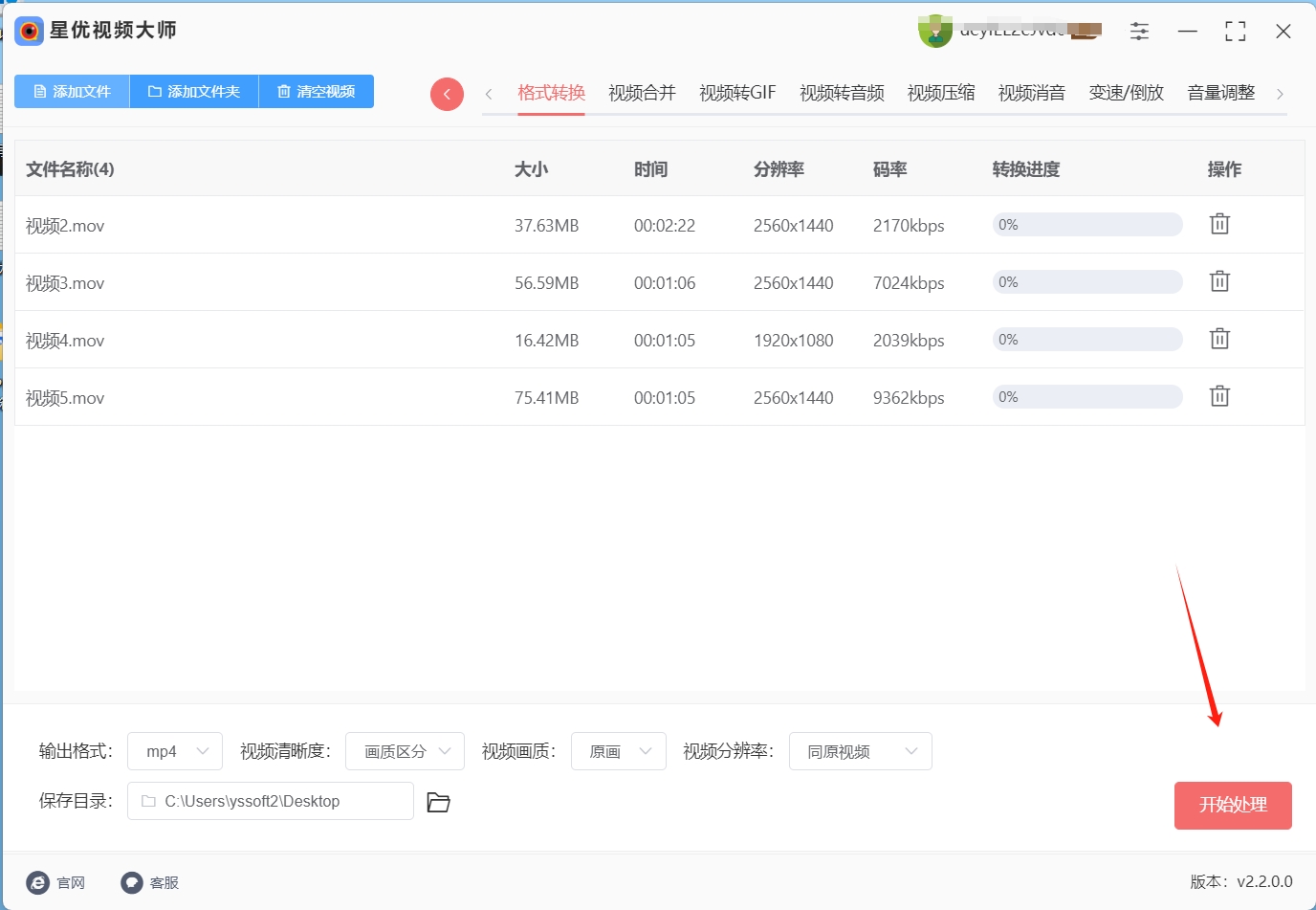The image size is (1316, 910).
Task: Delete 视频5.mov with its trash icon
Action: [1219, 396]
